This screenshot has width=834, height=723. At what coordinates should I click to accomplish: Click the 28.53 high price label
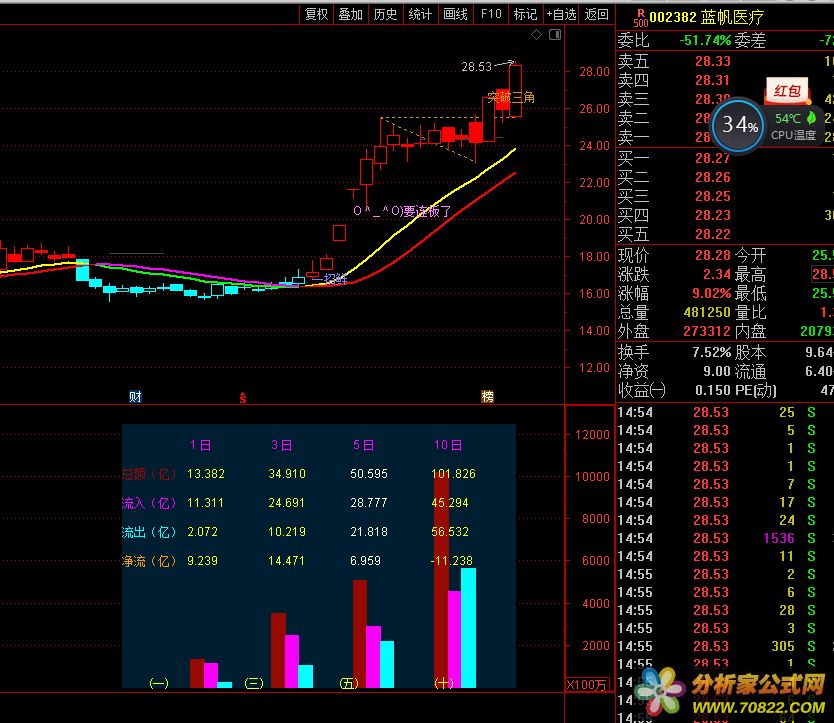tap(476, 67)
